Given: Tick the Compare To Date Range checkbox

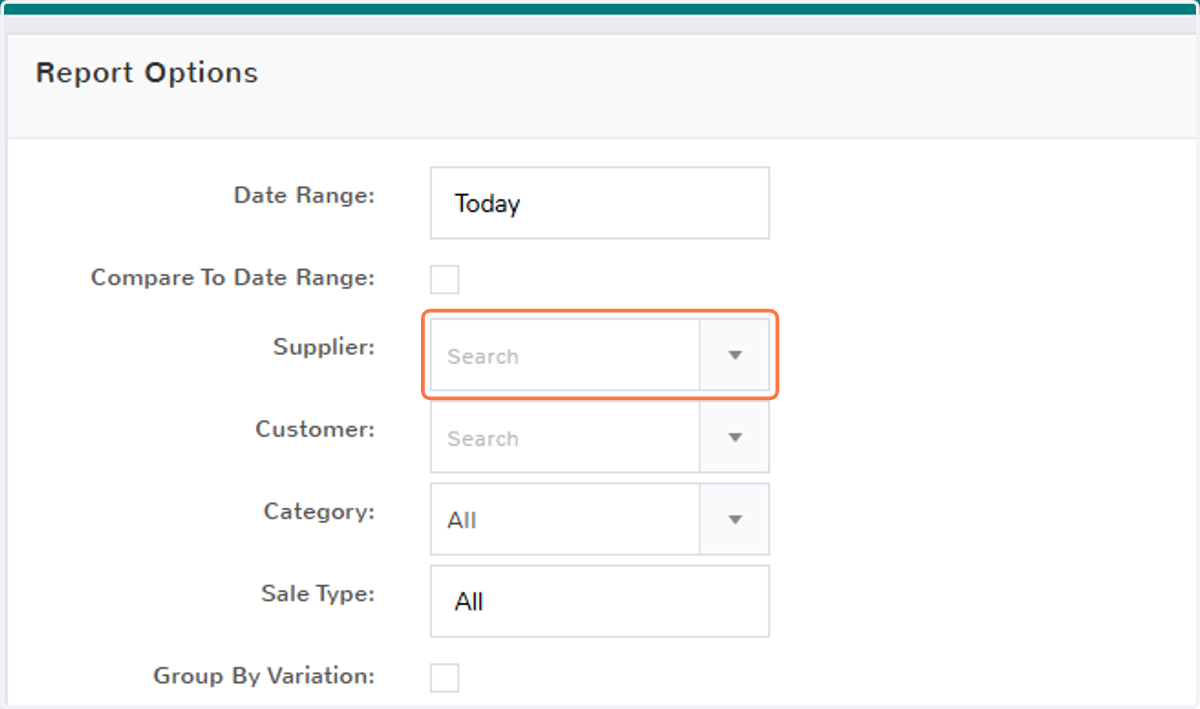Looking at the screenshot, I should coord(445,279).
